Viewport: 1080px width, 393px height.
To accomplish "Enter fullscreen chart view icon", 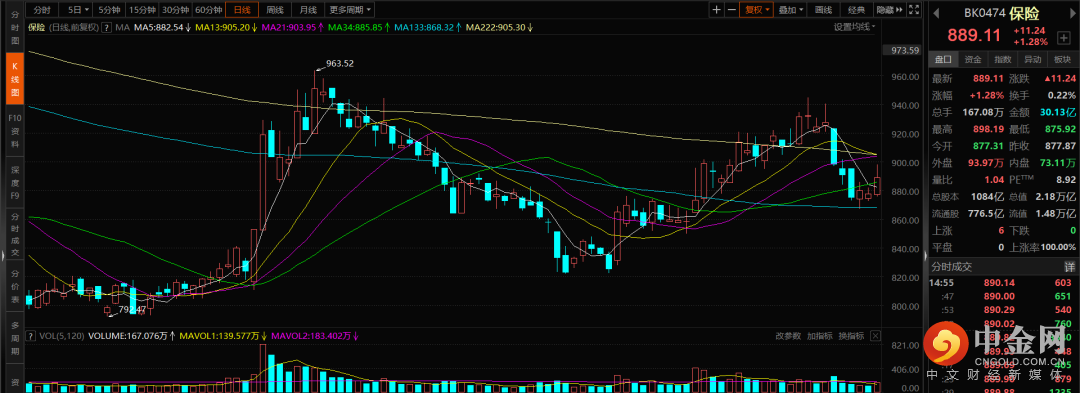I will coord(914,10).
